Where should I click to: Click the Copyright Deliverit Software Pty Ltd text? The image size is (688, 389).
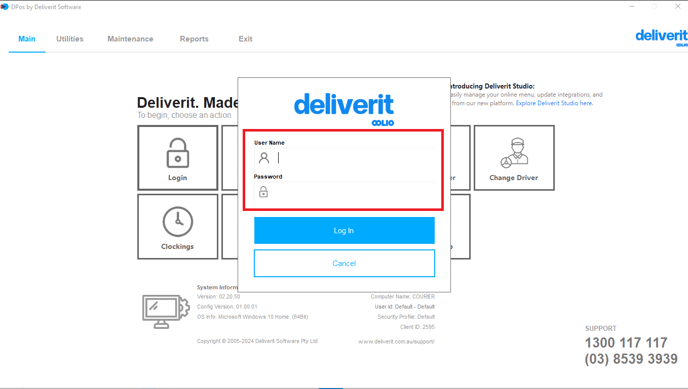257,341
